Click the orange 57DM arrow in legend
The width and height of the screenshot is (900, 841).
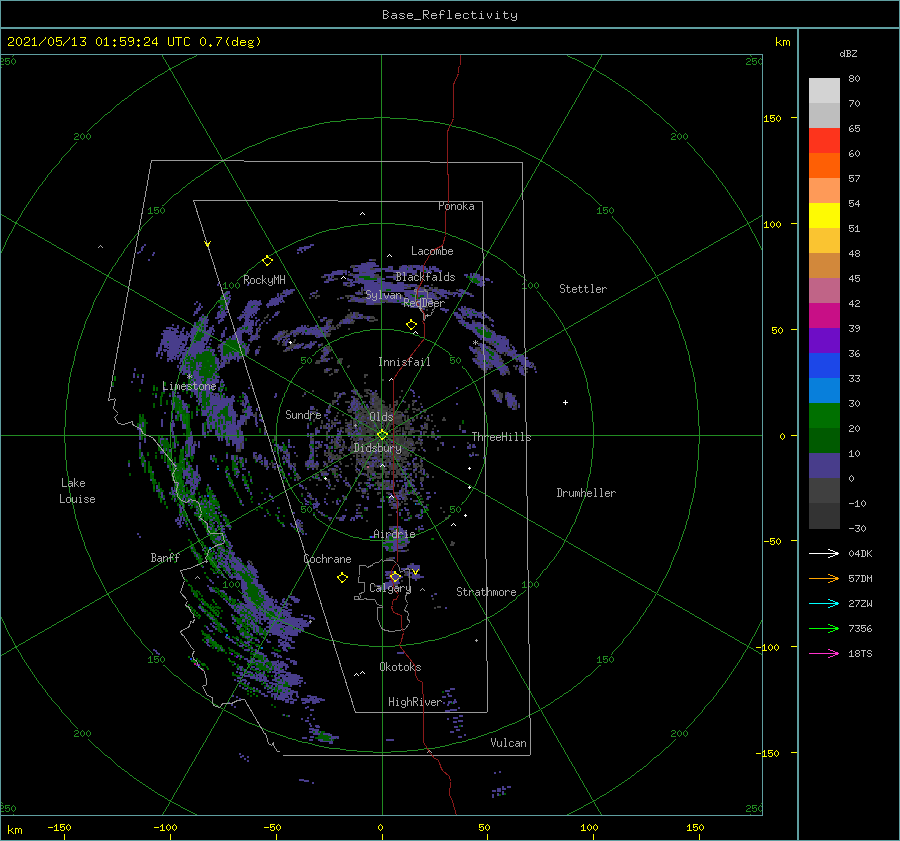tap(824, 579)
